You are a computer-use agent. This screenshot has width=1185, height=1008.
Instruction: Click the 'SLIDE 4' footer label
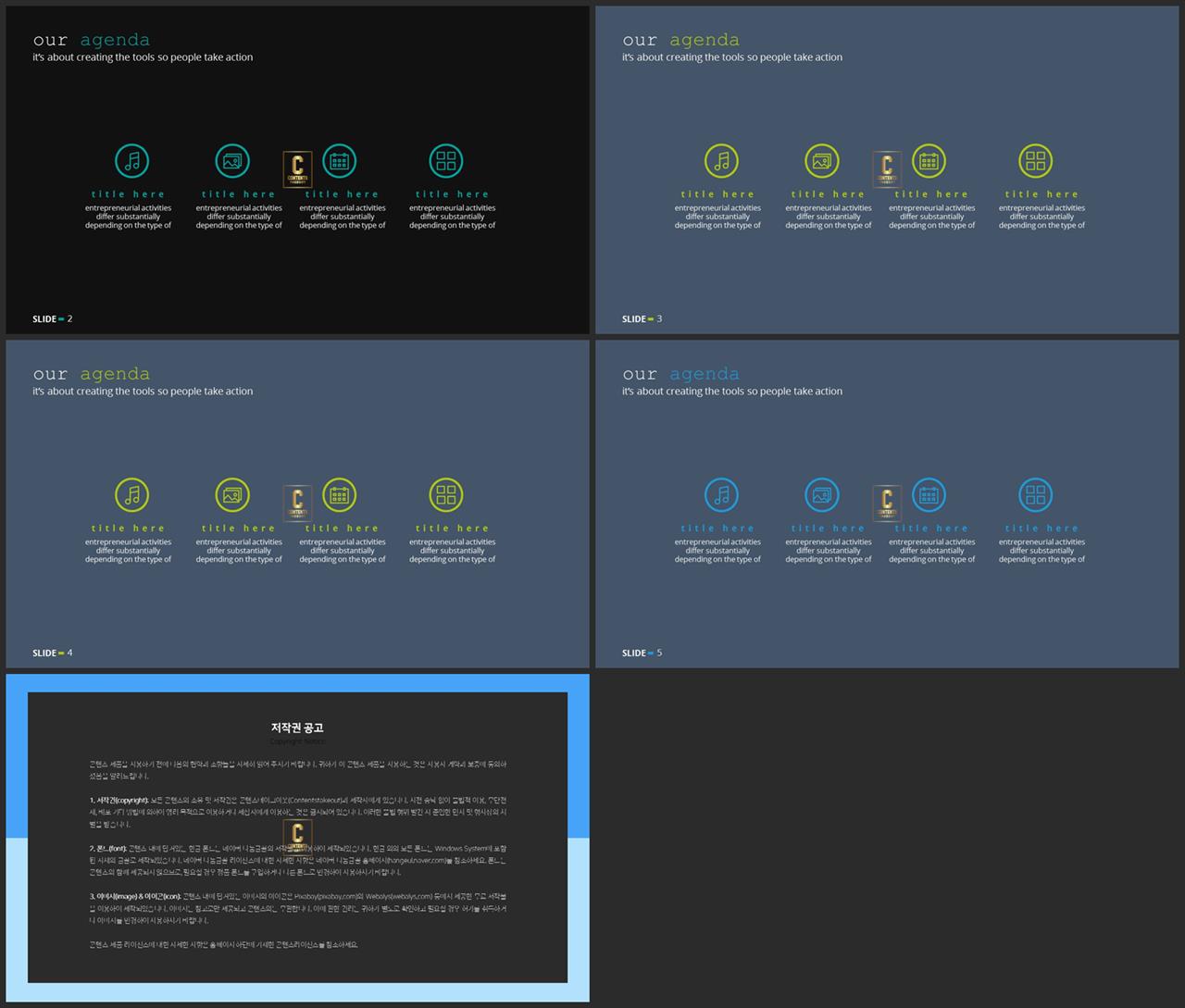pyautogui.click(x=53, y=653)
